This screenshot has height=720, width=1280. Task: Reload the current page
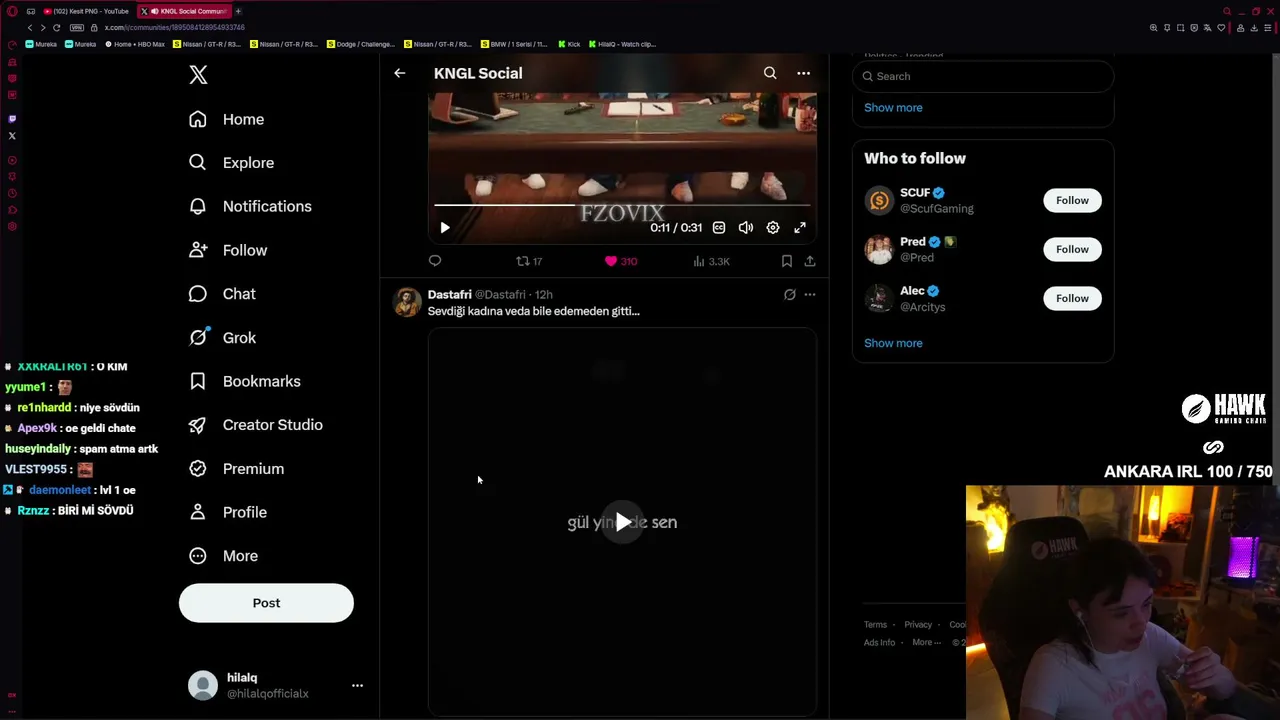(56, 28)
